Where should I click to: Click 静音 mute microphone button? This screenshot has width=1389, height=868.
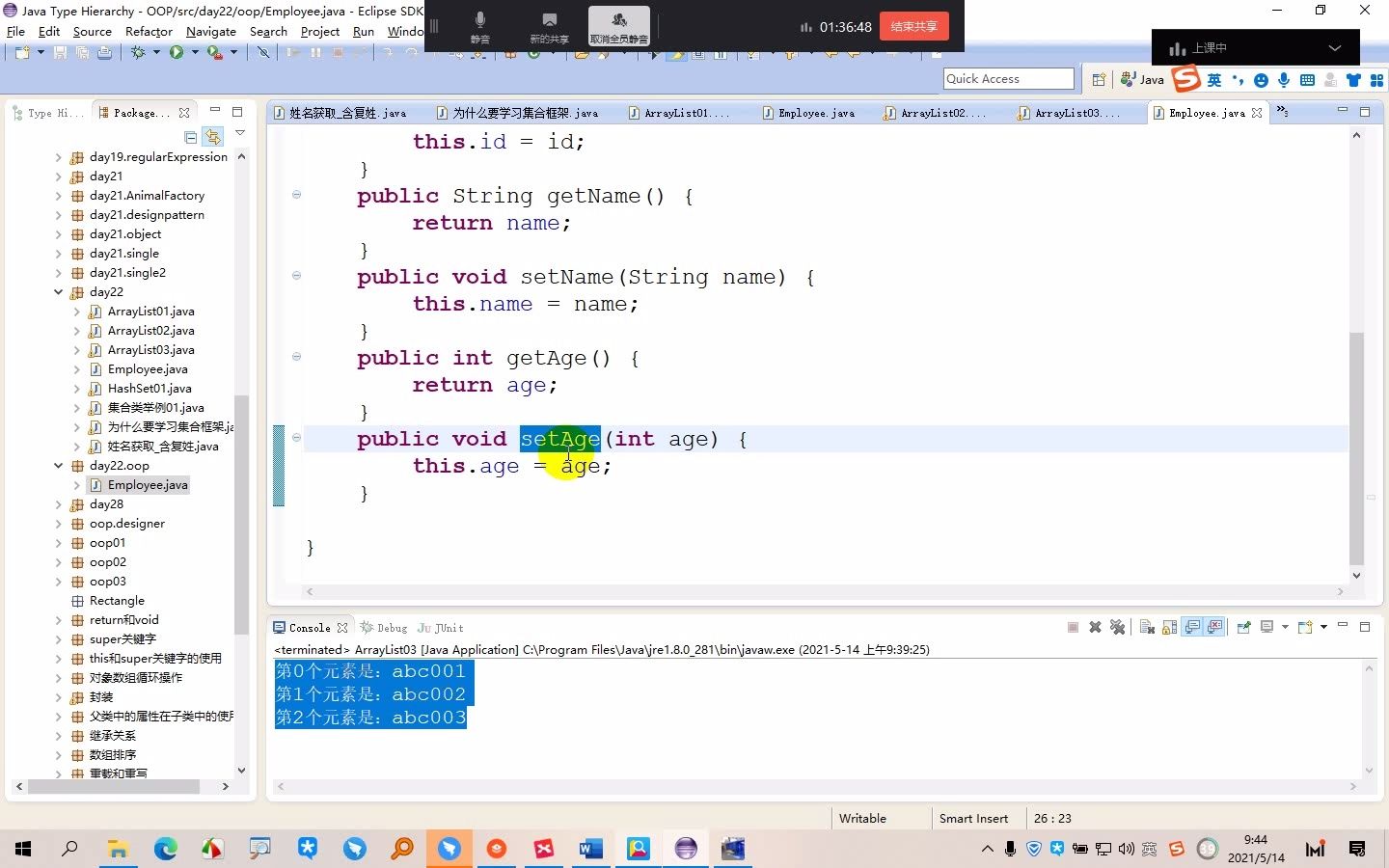coord(479,27)
